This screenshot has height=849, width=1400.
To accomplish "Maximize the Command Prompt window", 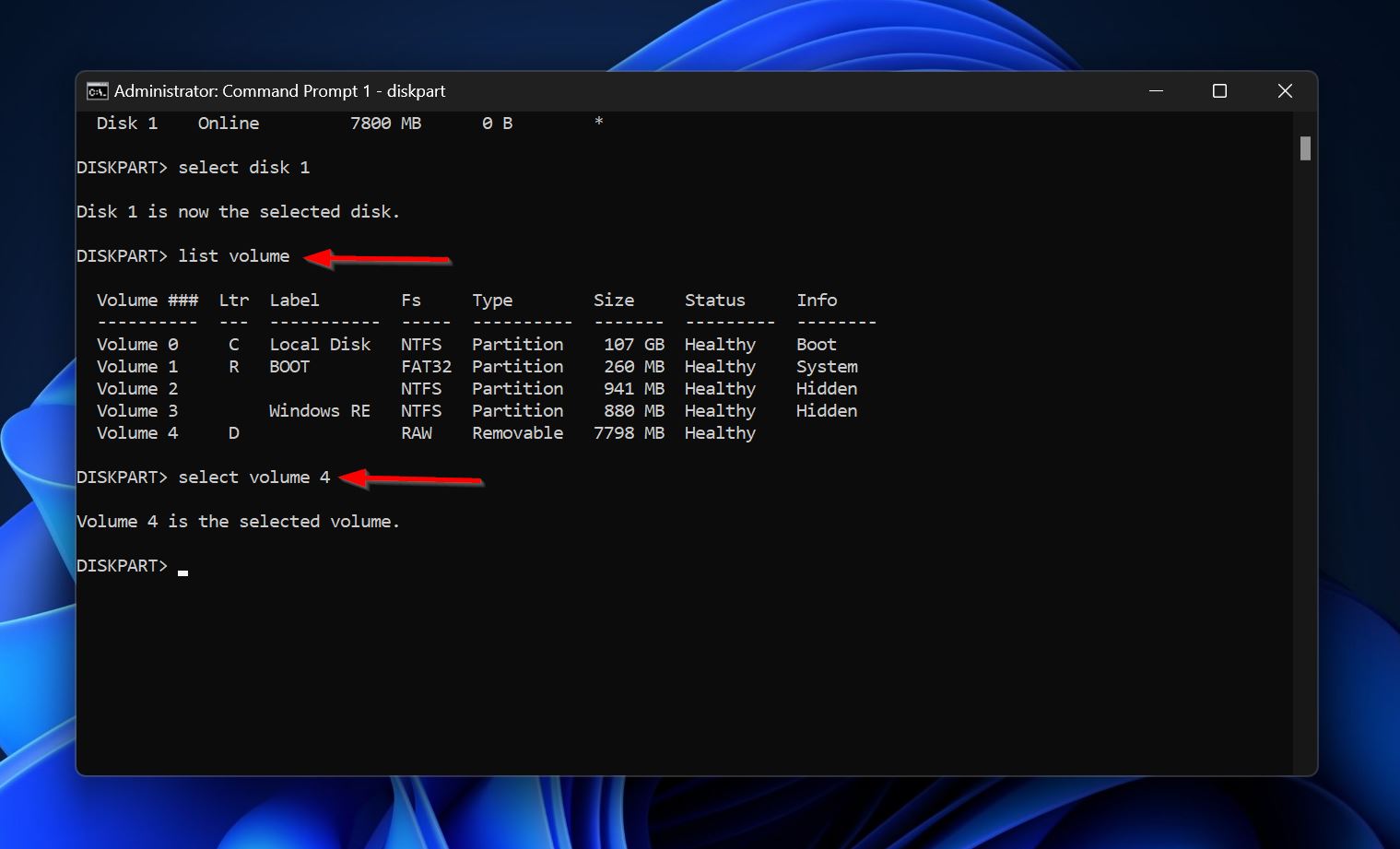I will pyautogui.click(x=1219, y=91).
